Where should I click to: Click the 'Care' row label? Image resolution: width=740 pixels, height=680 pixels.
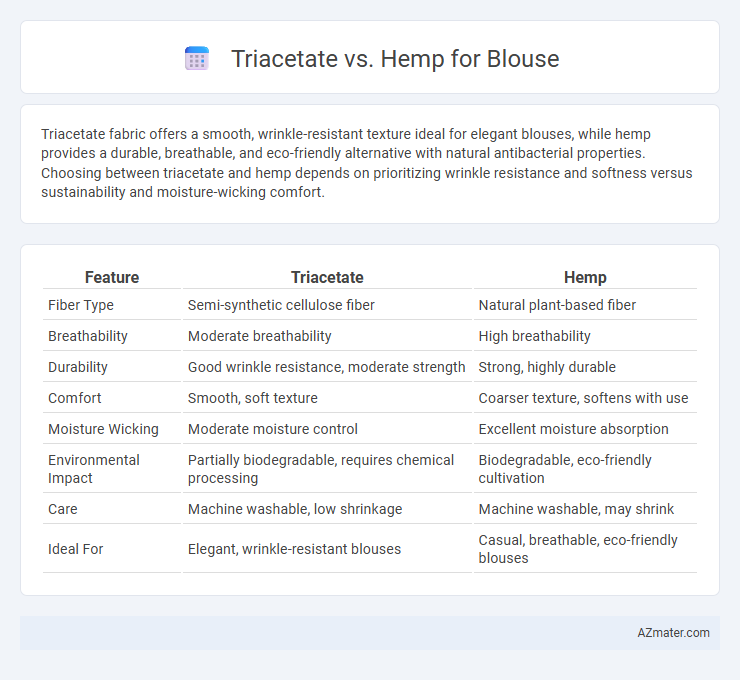62,509
